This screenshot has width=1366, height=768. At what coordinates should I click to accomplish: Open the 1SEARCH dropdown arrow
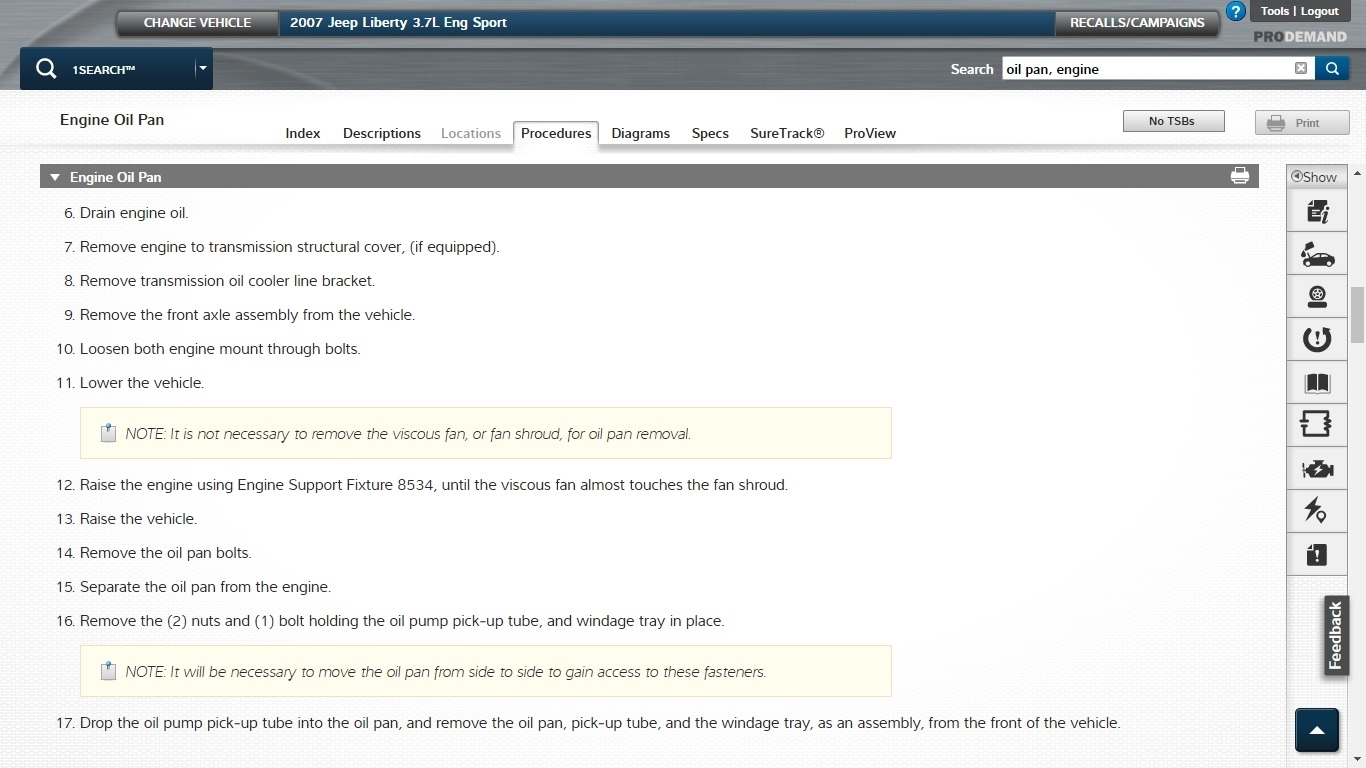pyautogui.click(x=202, y=69)
